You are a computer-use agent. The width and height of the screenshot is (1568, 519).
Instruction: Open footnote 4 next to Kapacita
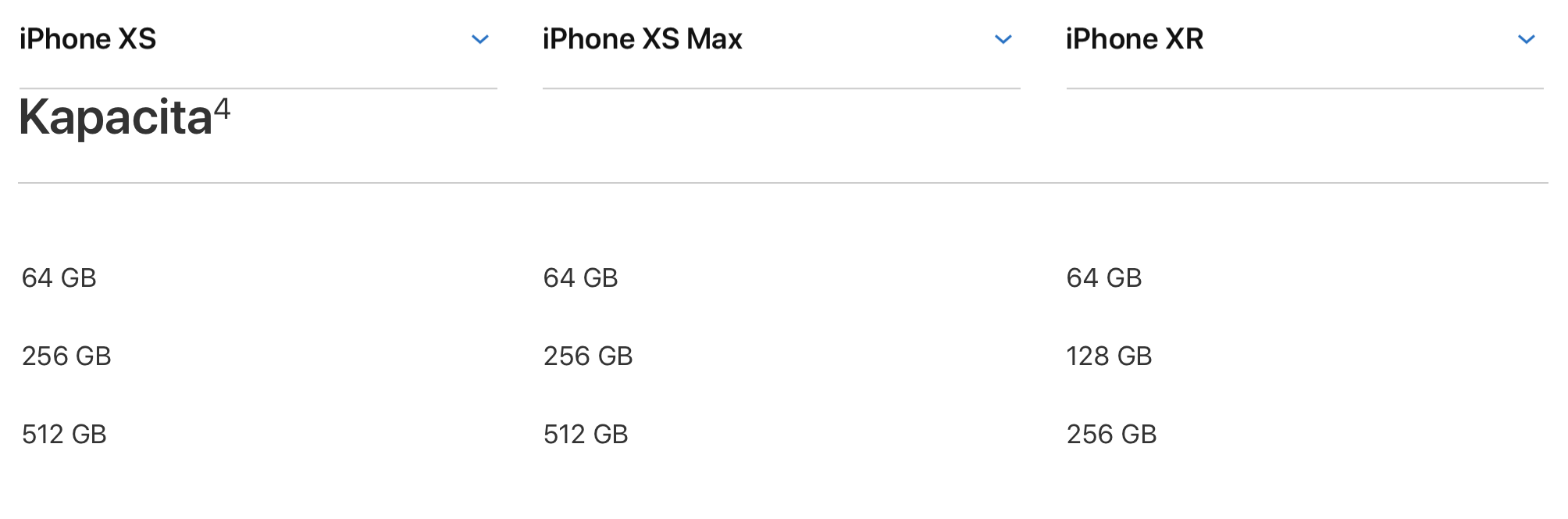click(x=223, y=108)
